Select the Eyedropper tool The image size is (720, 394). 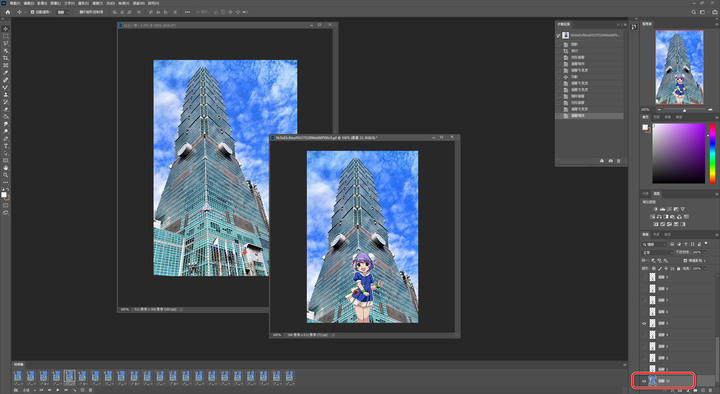coord(6,73)
